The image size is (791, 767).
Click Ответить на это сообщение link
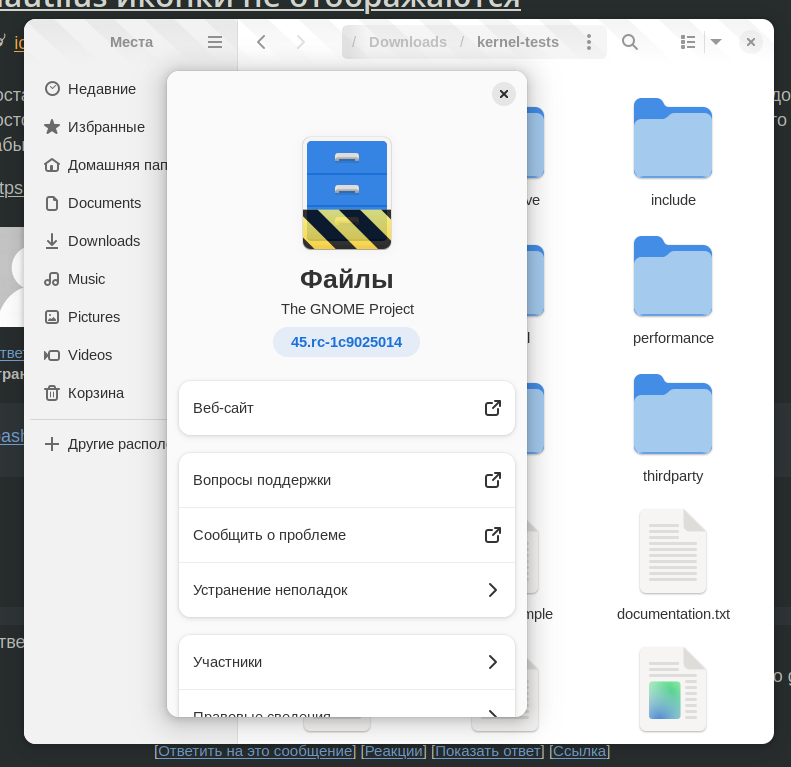click(x=255, y=751)
